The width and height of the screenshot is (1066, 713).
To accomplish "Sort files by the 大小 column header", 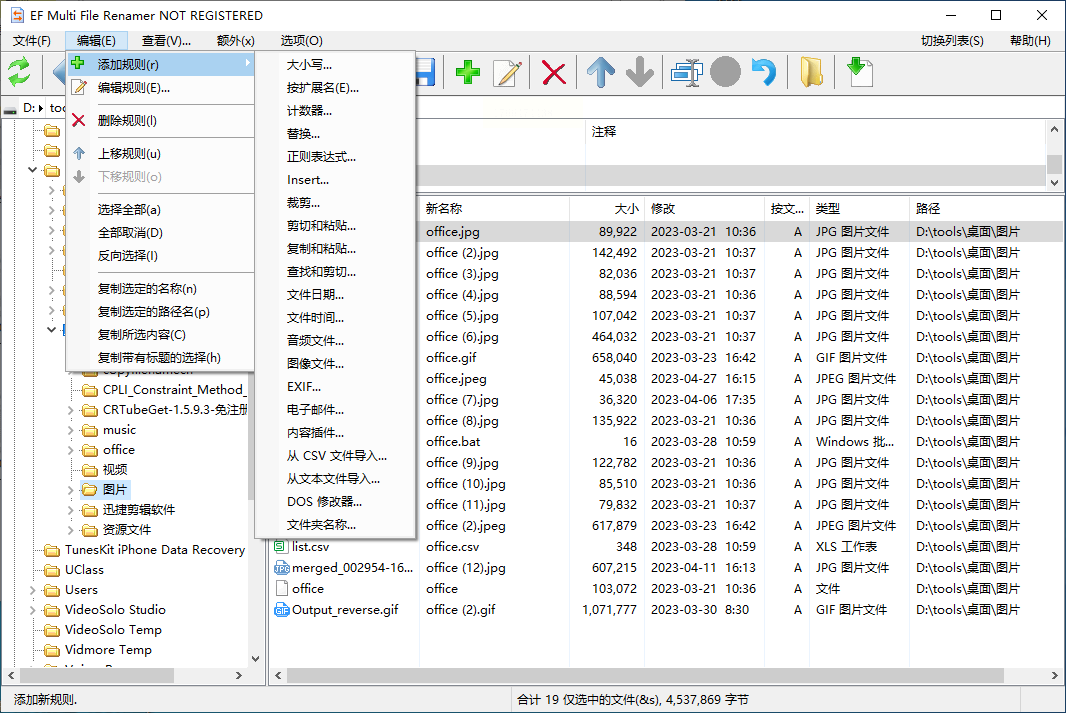I will tap(625, 209).
